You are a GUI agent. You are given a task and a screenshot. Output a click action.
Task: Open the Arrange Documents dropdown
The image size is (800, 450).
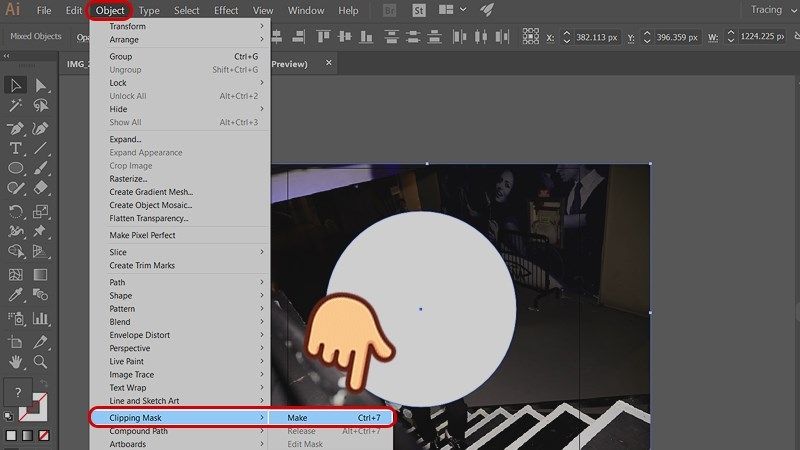453,10
